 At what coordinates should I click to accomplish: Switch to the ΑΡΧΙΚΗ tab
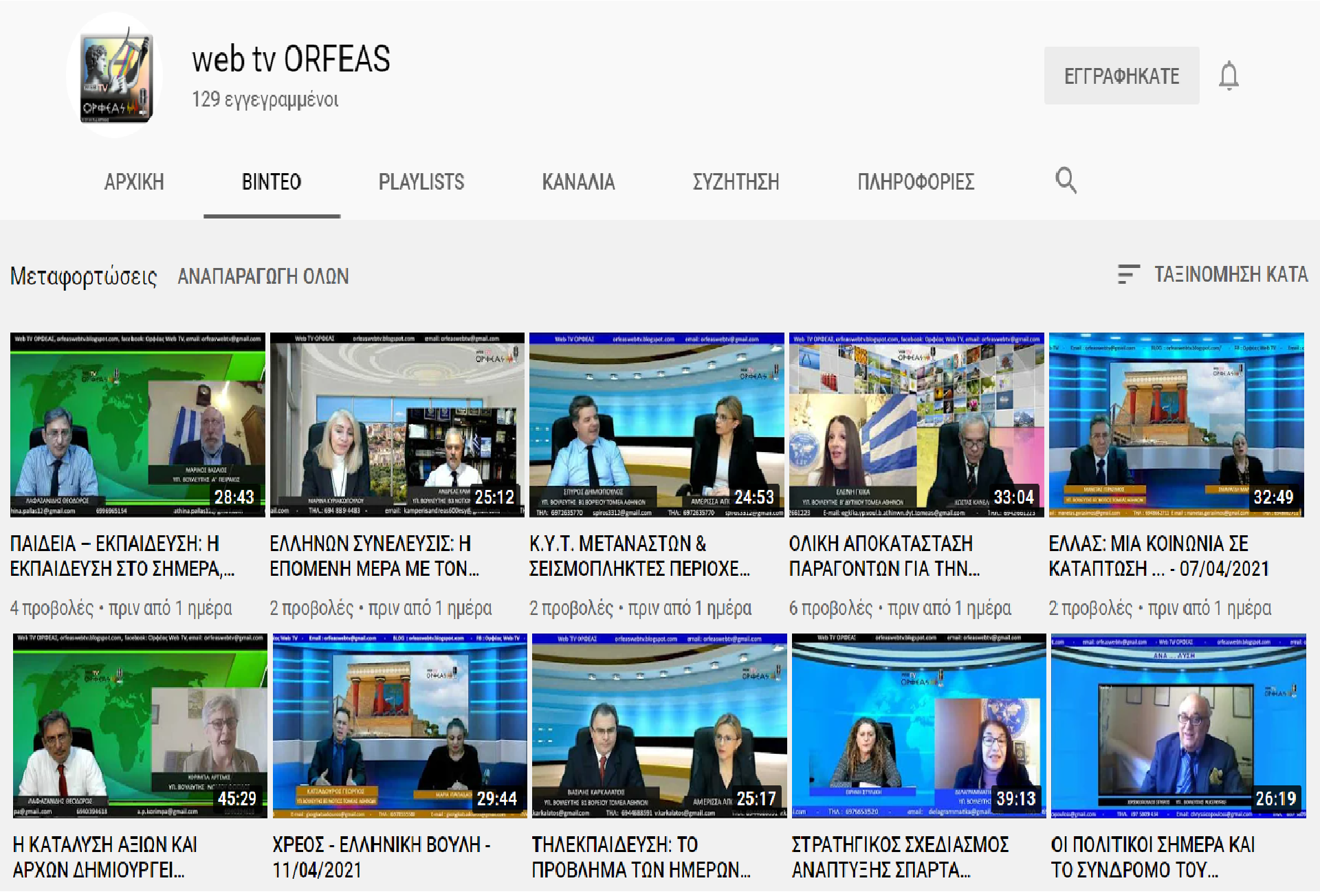point(134,182)
